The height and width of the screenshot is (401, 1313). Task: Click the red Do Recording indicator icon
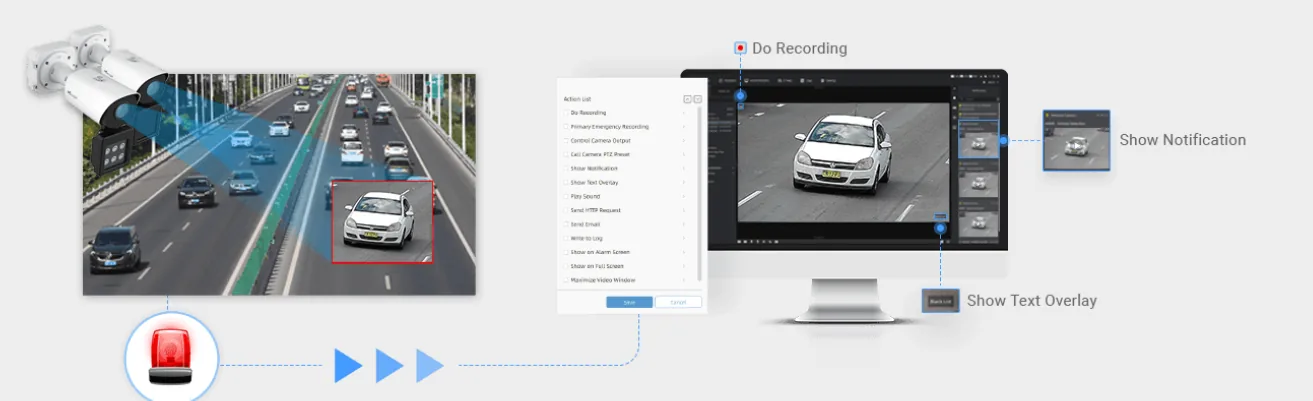pos(741,47)
